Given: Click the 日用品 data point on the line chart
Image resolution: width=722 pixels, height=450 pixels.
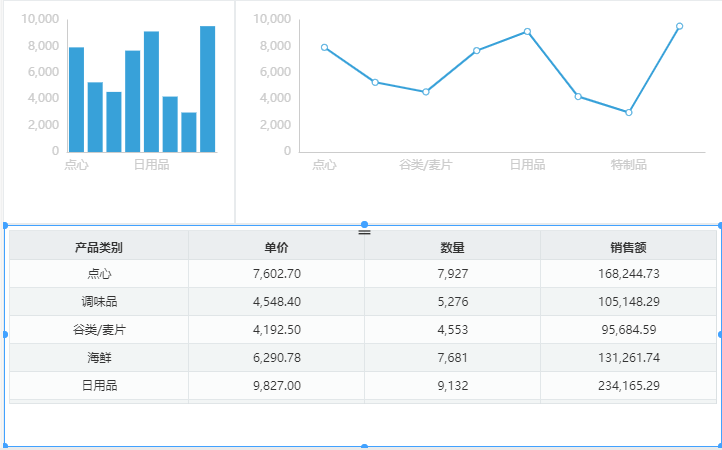Looking at the screenshot, I should [x=527, y=31].
